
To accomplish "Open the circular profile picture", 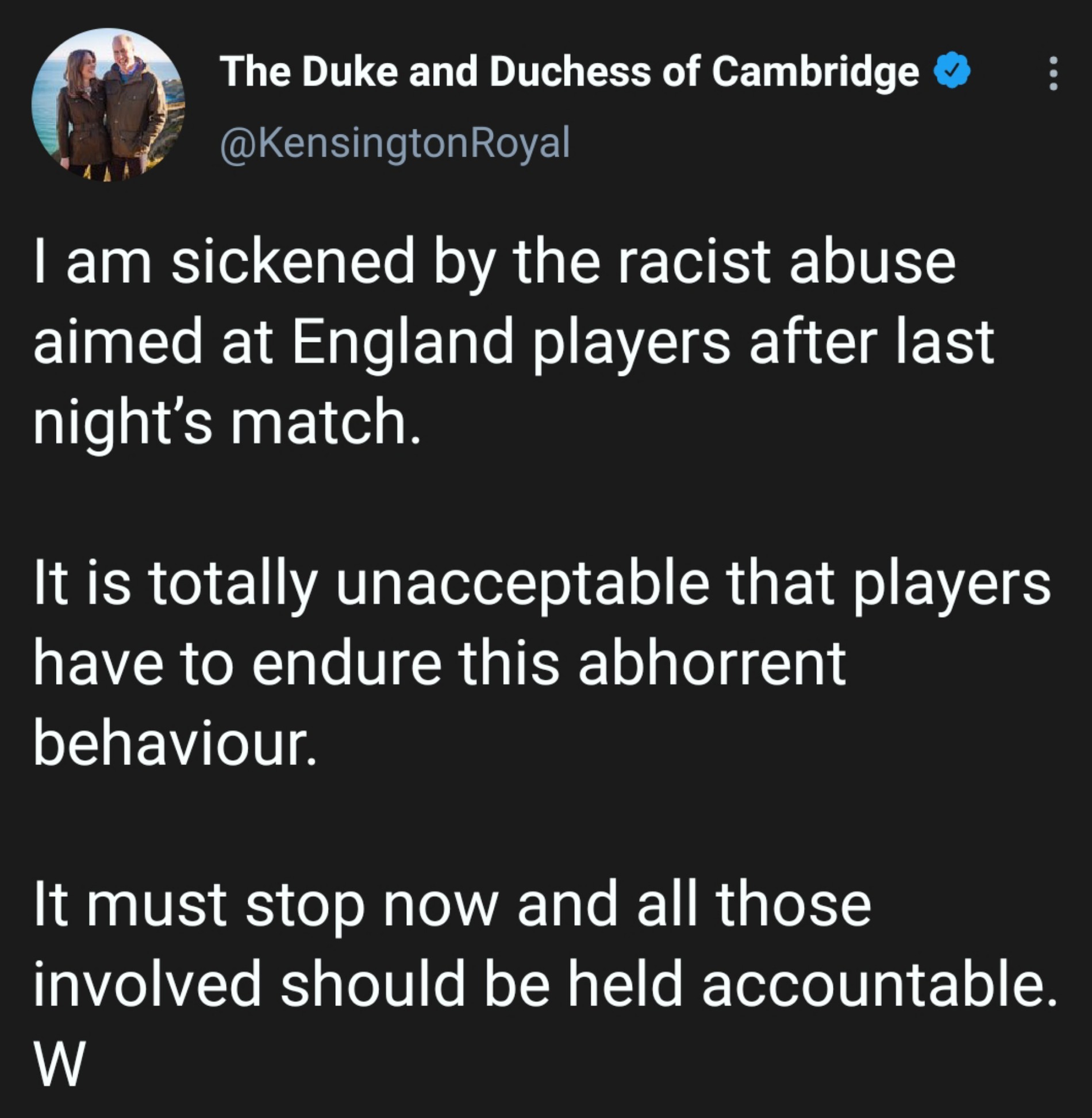I will coord(108,105).
